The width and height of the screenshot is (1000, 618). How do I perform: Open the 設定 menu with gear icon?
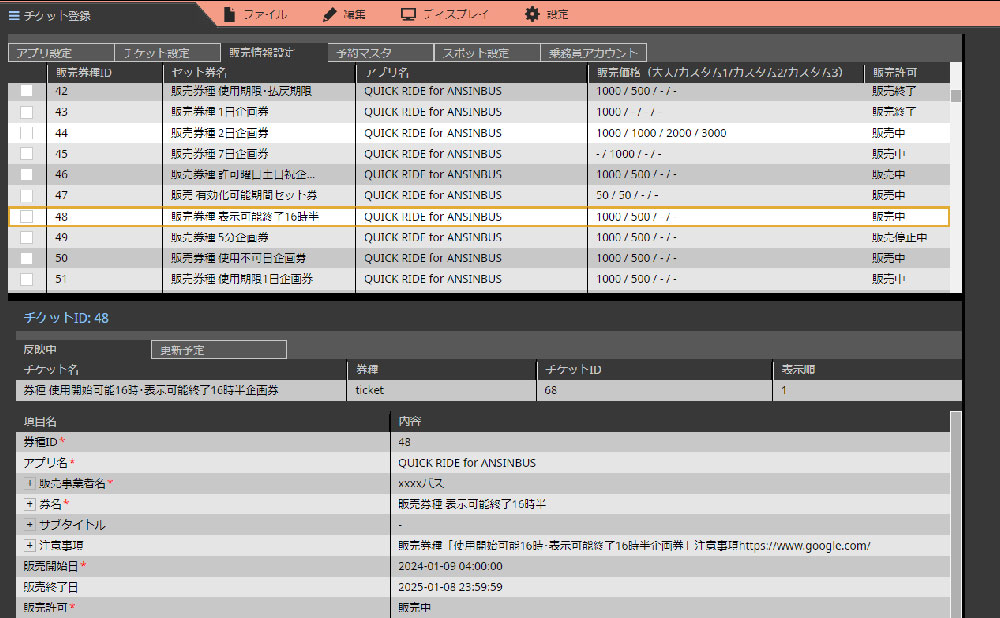pyautogui.click(x=547, y=14)
